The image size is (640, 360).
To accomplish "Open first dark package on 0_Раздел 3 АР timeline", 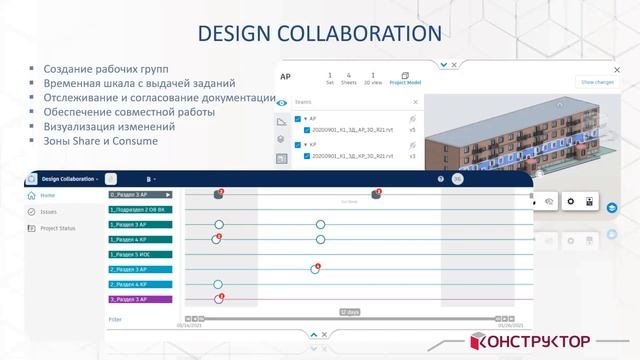I will [219, 195].
